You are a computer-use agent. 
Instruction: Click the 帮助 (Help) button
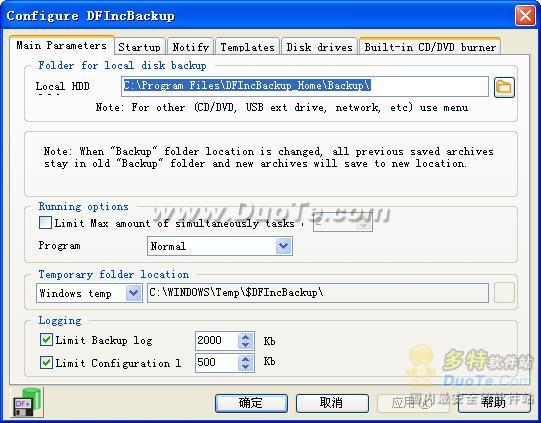494,403
